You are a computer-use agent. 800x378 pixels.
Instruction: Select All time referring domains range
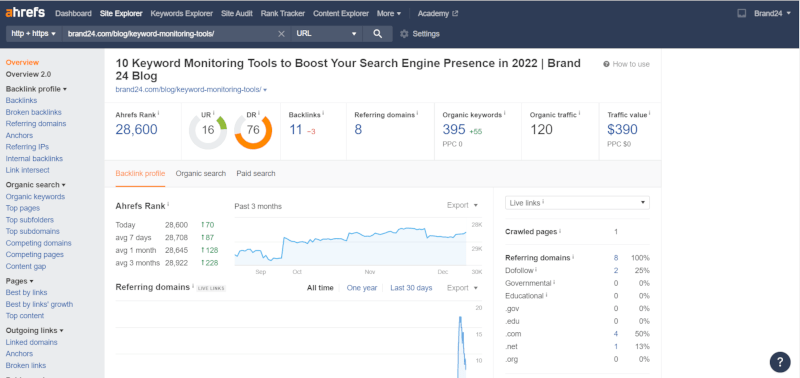pyautogui.click(x=320, y=288)
